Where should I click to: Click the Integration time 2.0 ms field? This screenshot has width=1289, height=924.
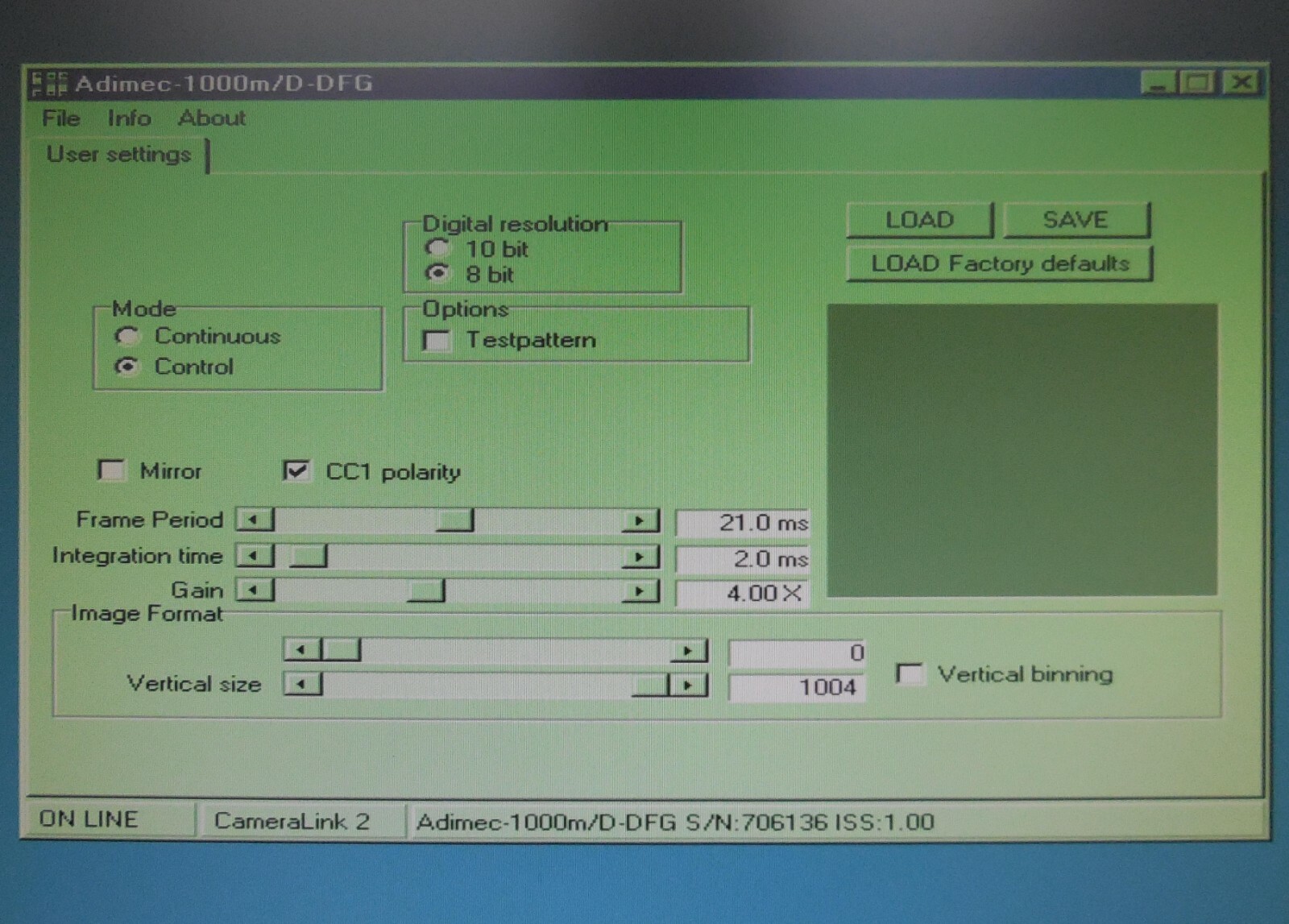(742, 558)
